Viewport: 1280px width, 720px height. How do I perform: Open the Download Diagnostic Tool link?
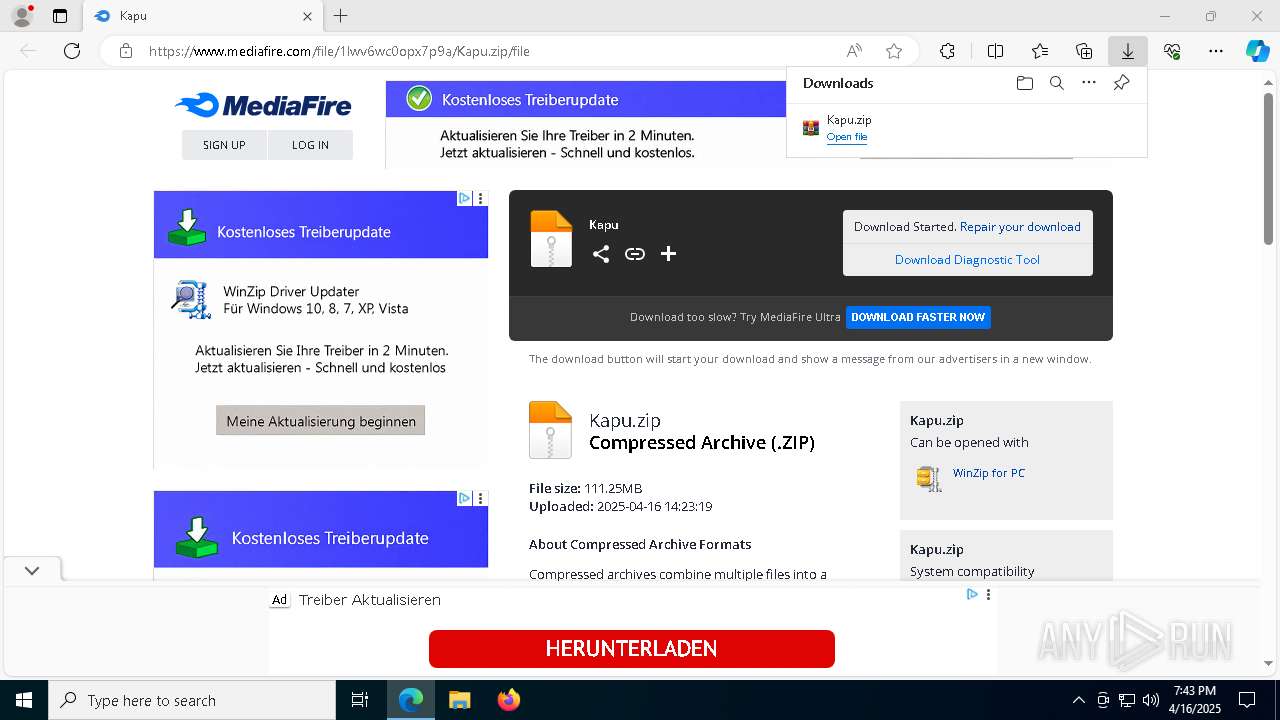click(967, 260)
